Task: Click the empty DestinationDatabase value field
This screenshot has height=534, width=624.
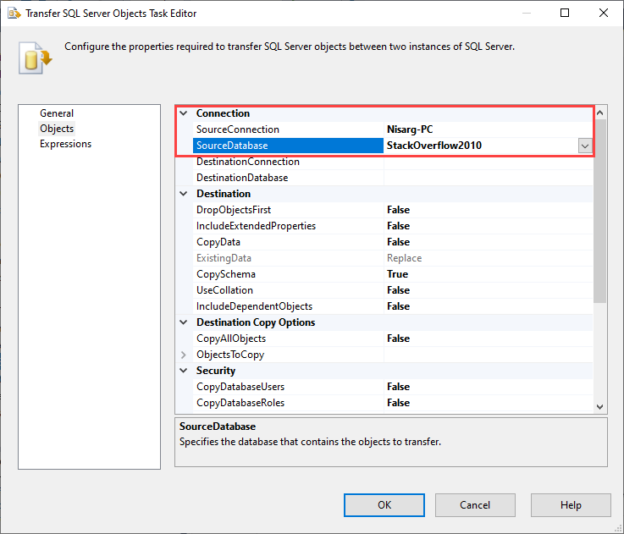Action: click(488, 177)
